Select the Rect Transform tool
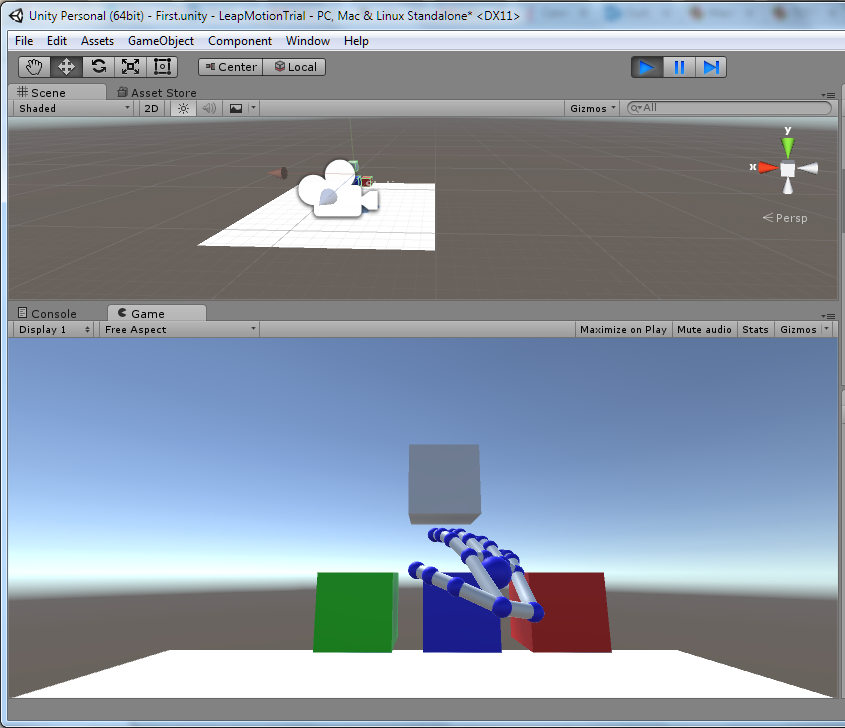This screenshot has height=728, width=845. pyautogui.click(x=162, y=67)
